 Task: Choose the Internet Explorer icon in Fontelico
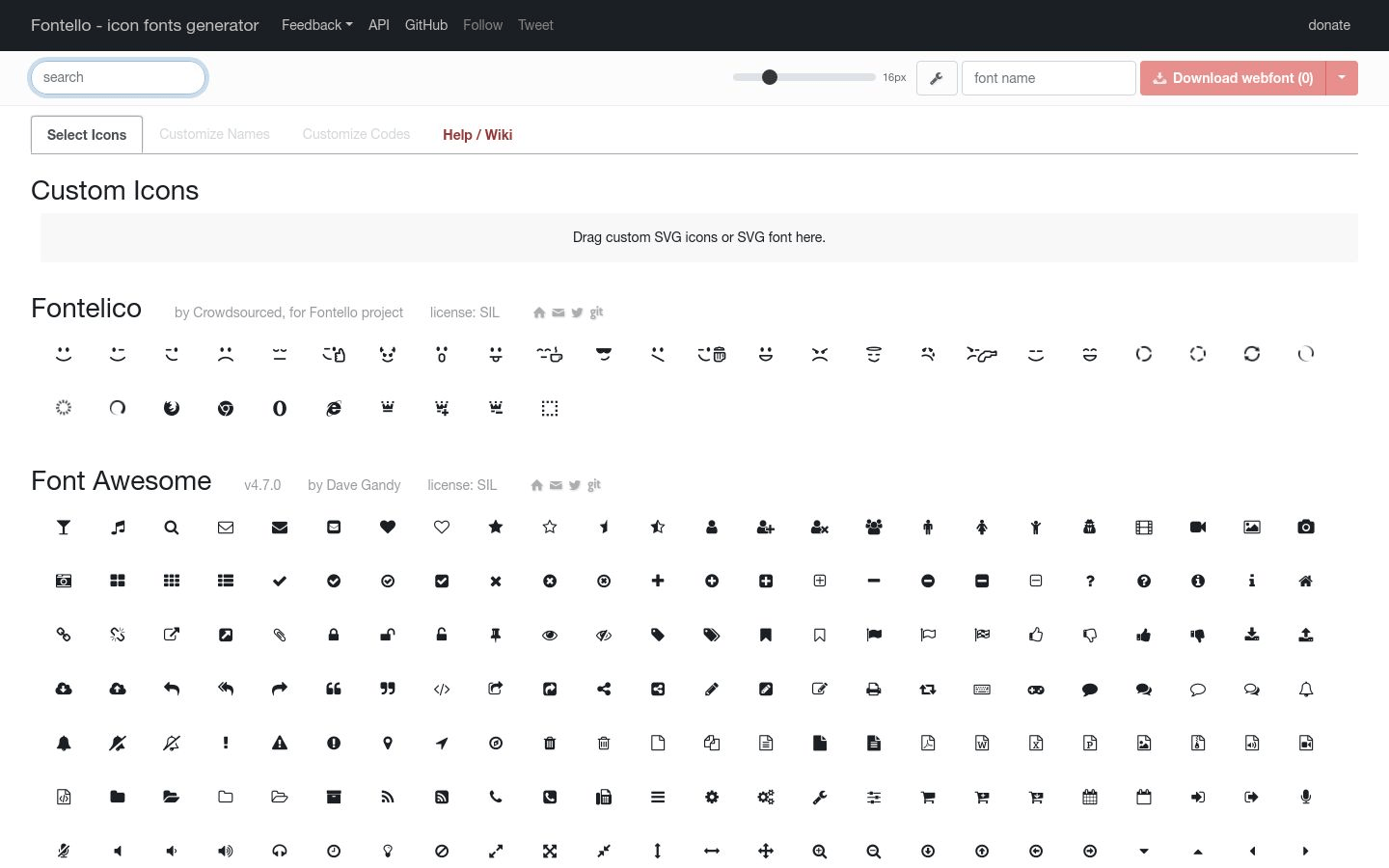point(334,408)
